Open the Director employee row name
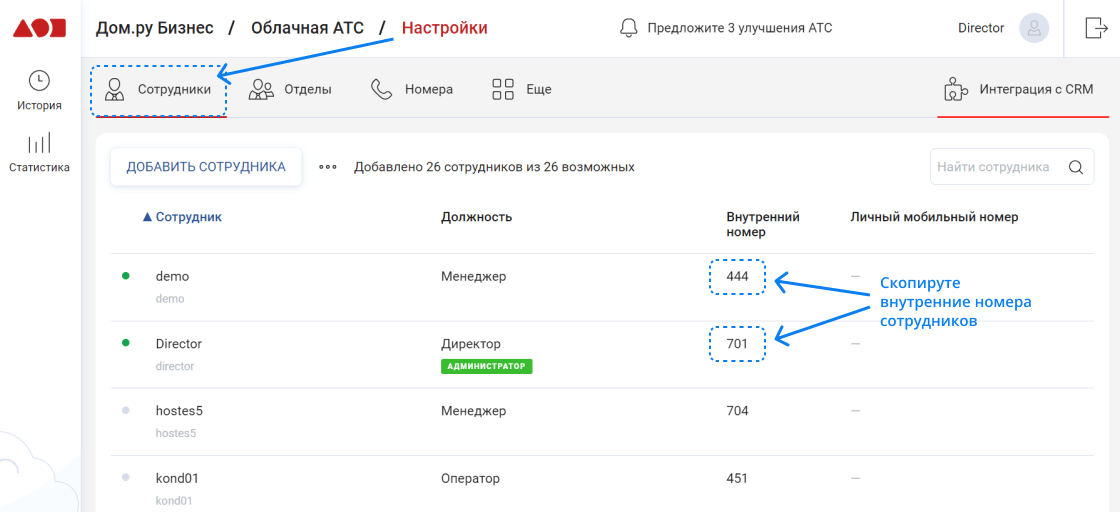This screenshot has height=512, width=1120. coord(179,343)
